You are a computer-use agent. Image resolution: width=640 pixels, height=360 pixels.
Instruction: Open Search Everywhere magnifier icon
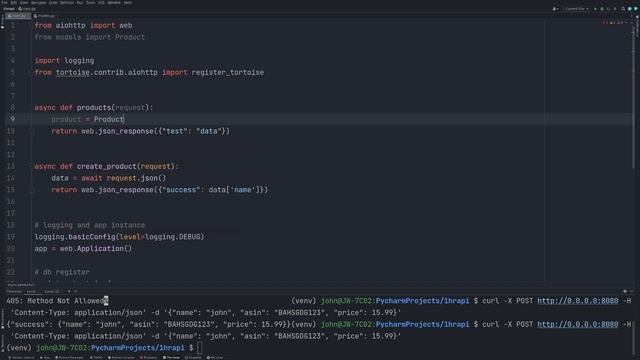623,9
